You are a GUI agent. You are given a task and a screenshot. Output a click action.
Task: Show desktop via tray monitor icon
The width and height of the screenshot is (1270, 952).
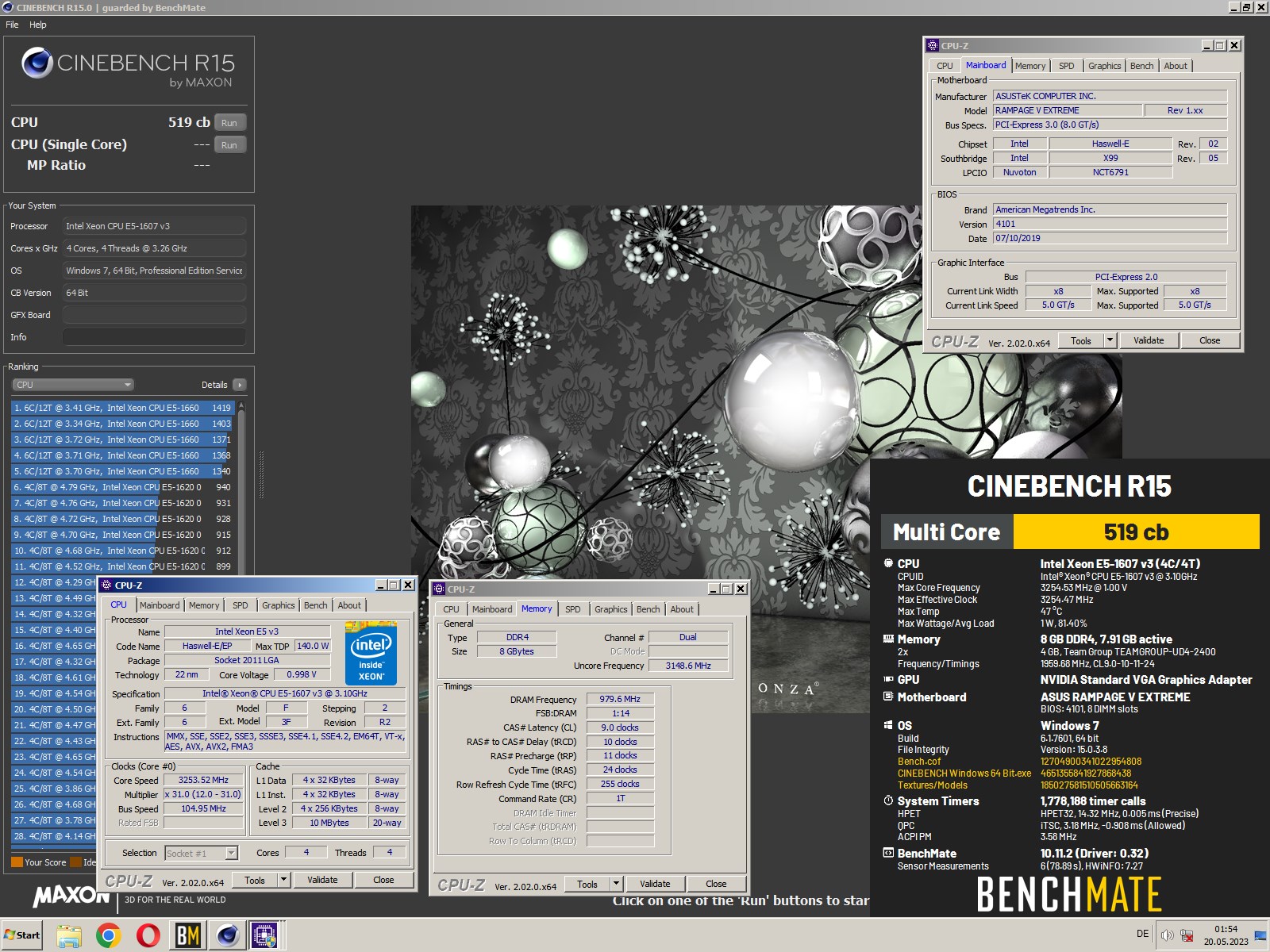pyautogui.click(x=1260, y=936)
